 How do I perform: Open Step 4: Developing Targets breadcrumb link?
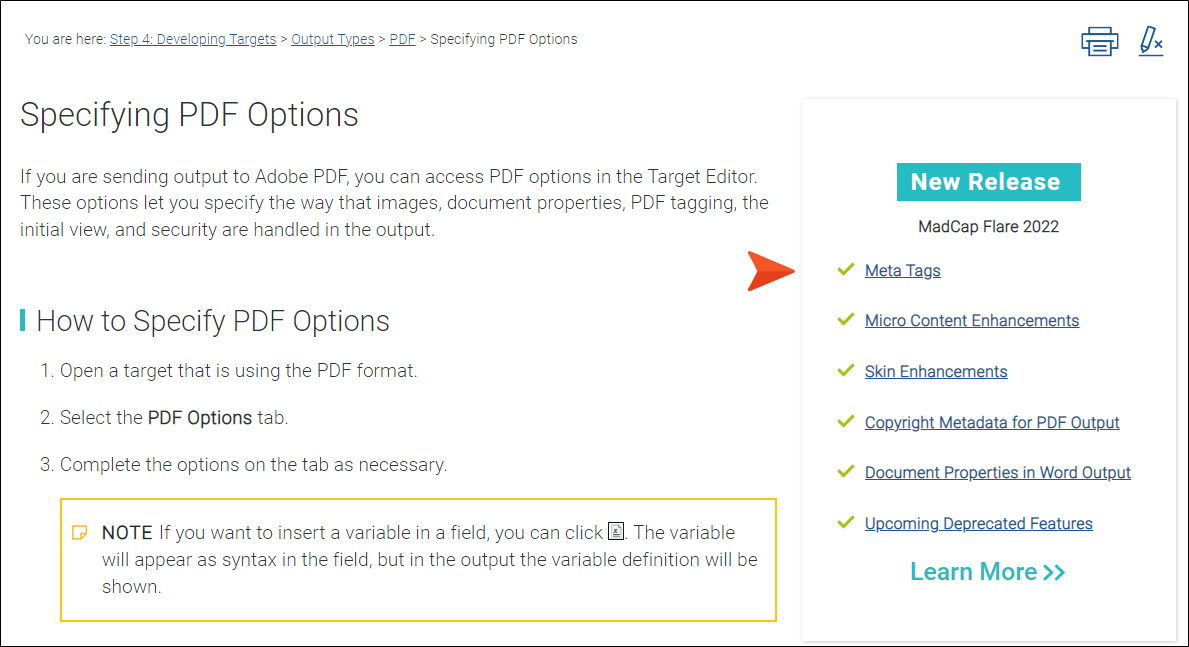coord(193,39)
